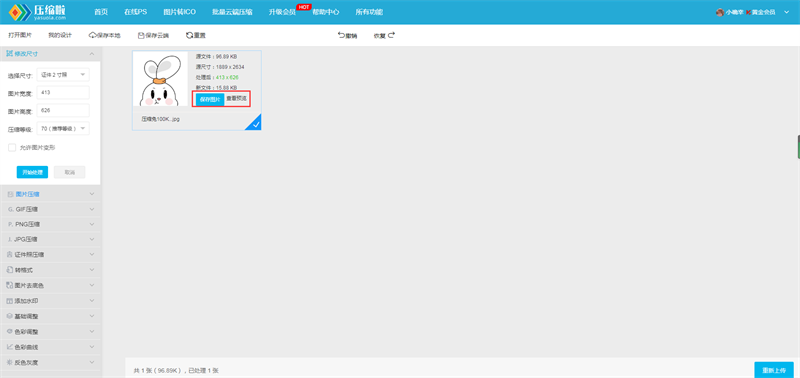The height and width of the screenshot is (378, 800).
Task: Click the 图片宽度 field showing 413
Action: [x=63, y=93]
